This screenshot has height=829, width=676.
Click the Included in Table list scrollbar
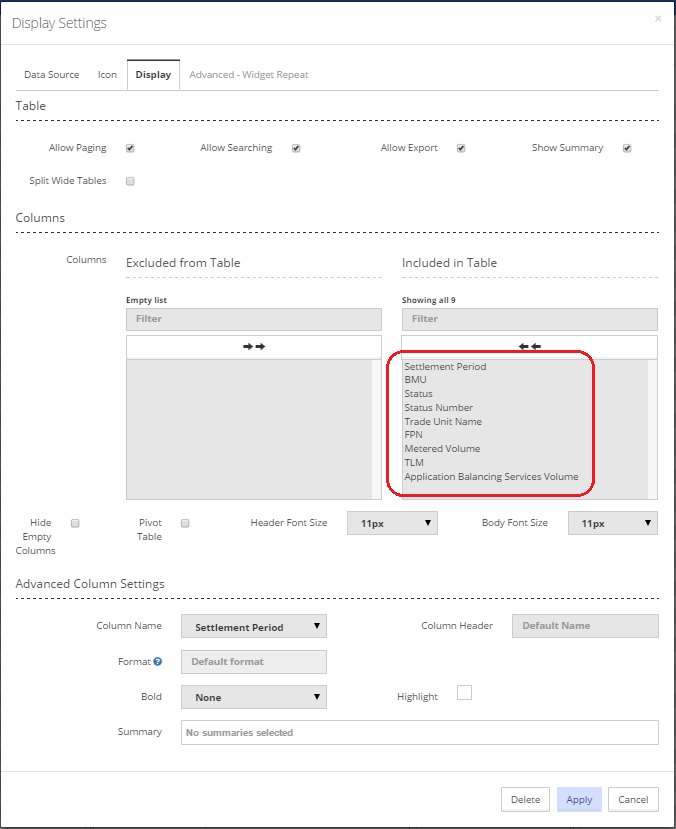coord(653,429)
